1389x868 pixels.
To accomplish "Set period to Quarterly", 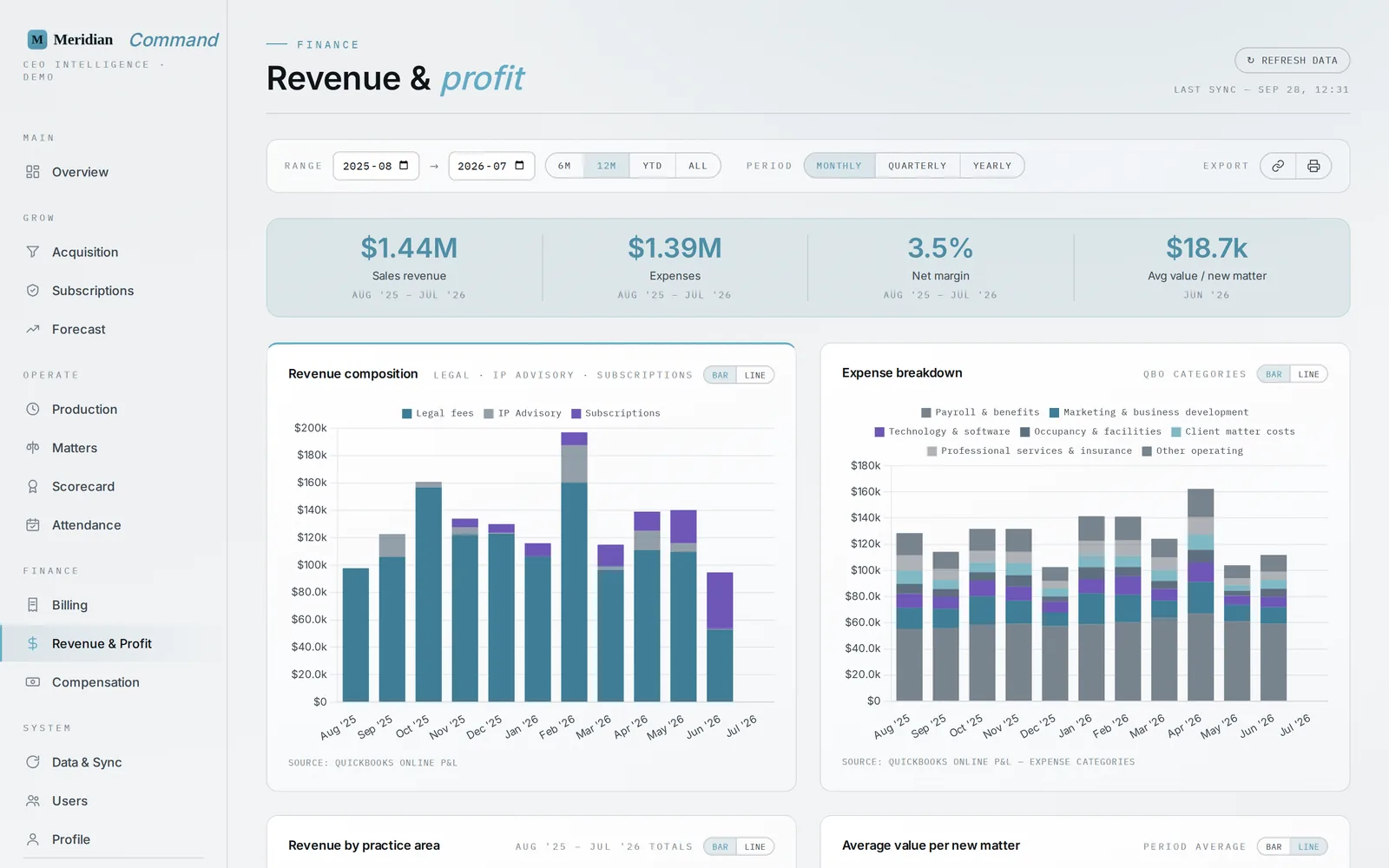I will 918,166.
